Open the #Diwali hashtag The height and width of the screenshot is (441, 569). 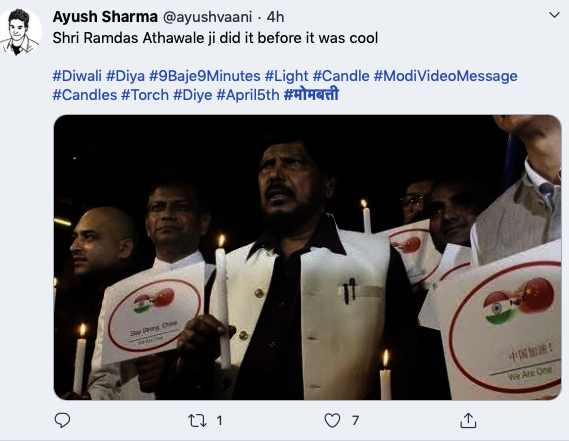pos(77,76)
